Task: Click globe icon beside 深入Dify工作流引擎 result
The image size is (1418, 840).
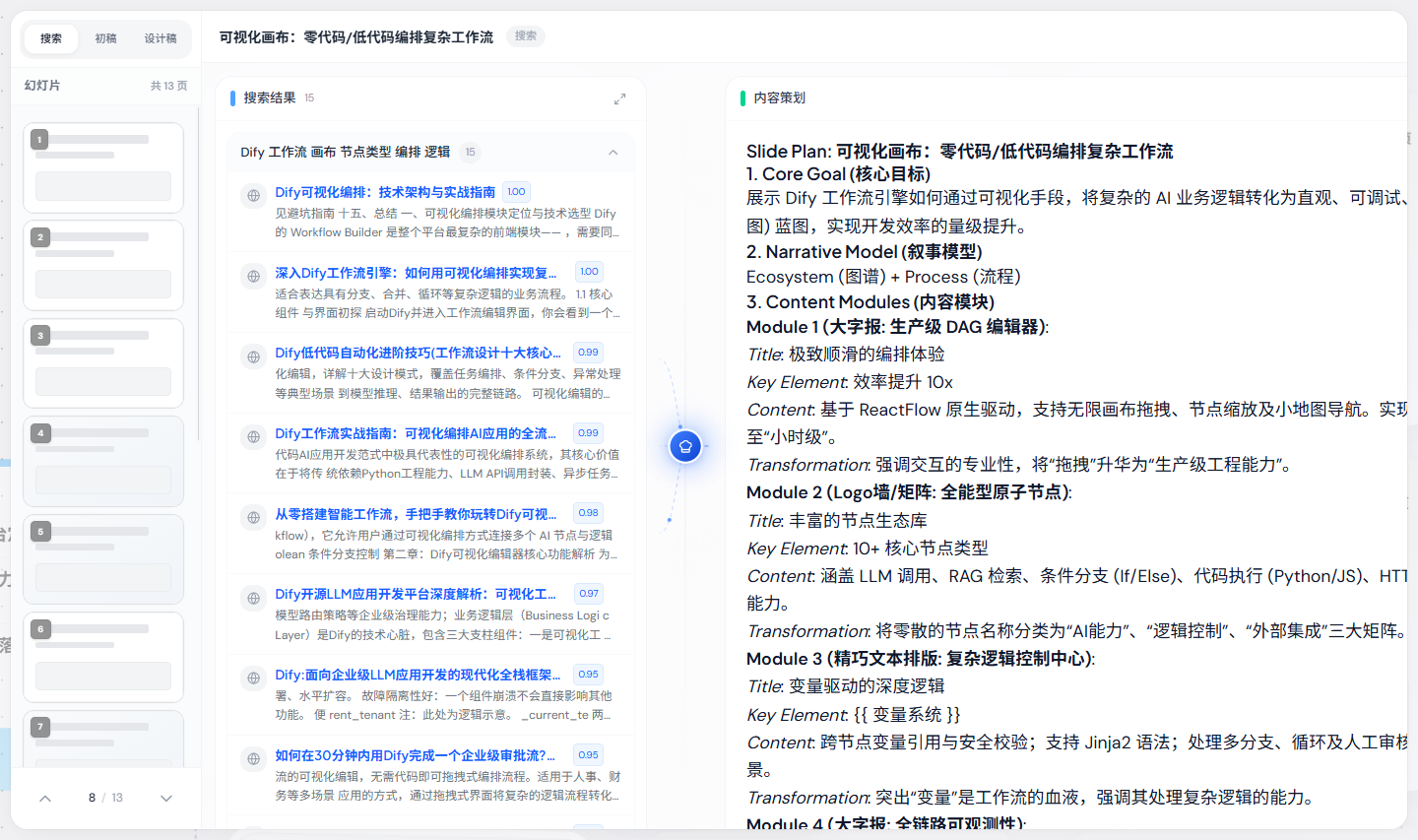Action: (x=254, y=277)
